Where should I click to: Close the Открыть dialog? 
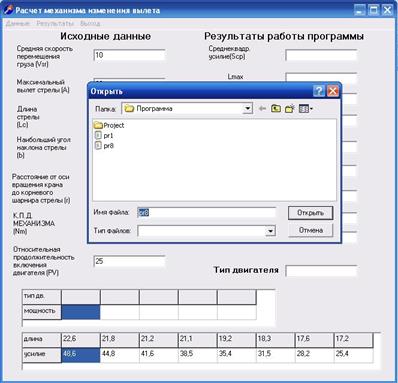point(332,91)
